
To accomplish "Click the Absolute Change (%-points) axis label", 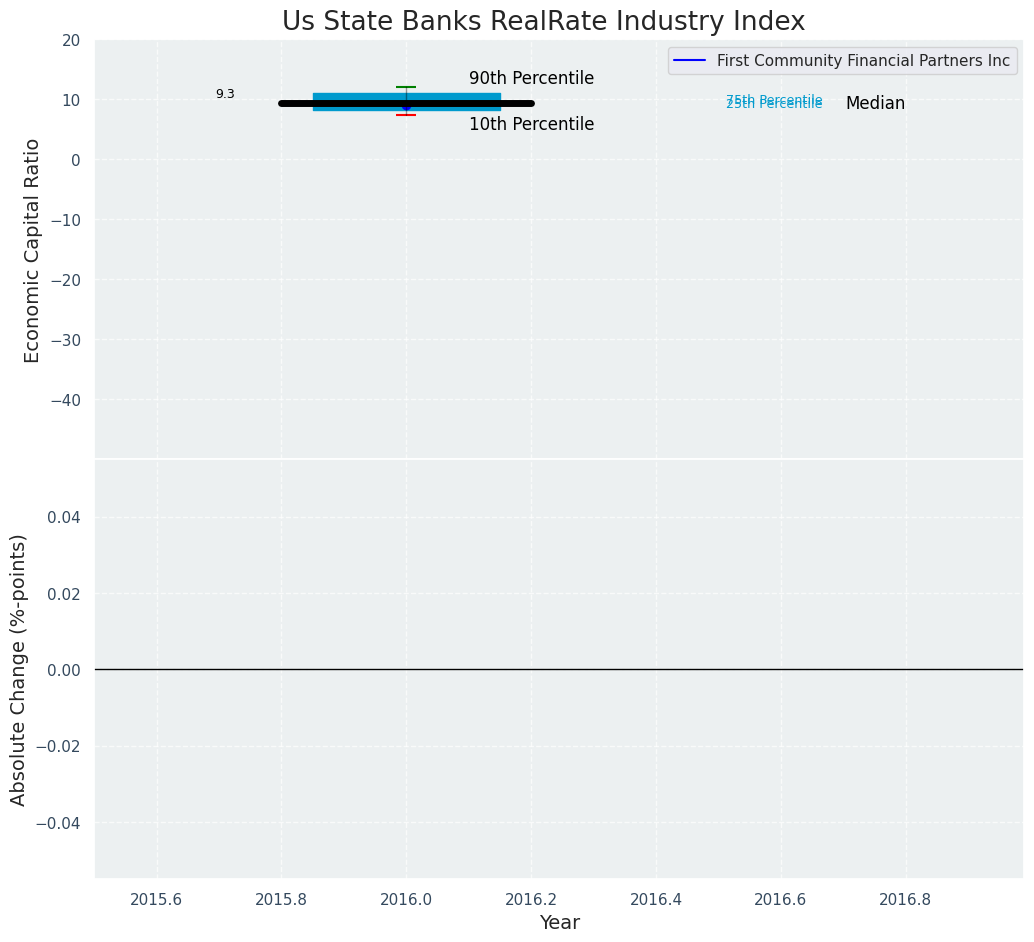I will (19, 669).
